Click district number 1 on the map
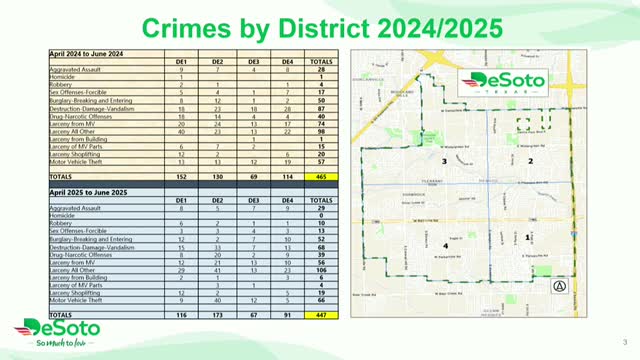Viewport: 640px width, 360px height. (527, 237)
